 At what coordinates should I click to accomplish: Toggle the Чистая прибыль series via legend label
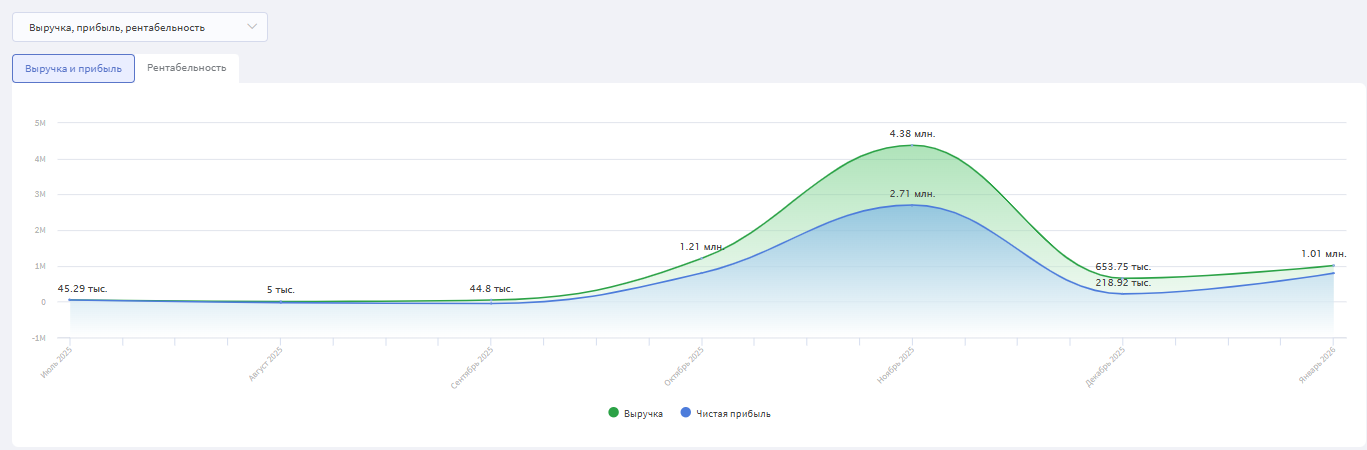733,414
